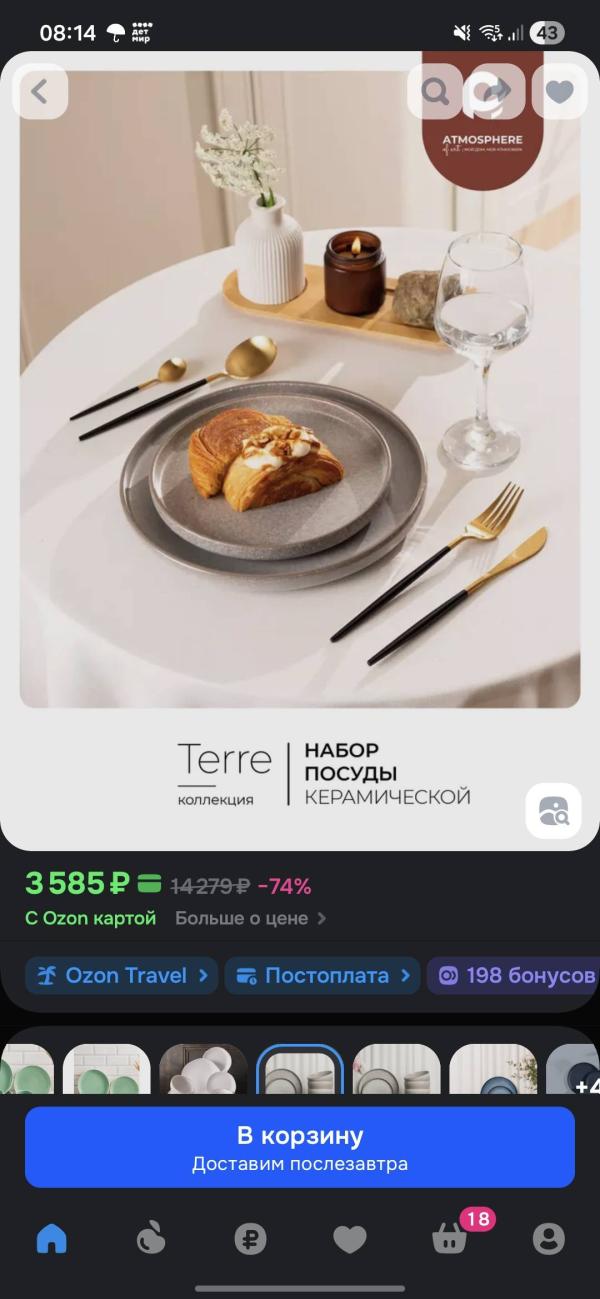Toggle the favorite heart on the product
This screenshot has height=1299, width=600.
coord(559,92)
